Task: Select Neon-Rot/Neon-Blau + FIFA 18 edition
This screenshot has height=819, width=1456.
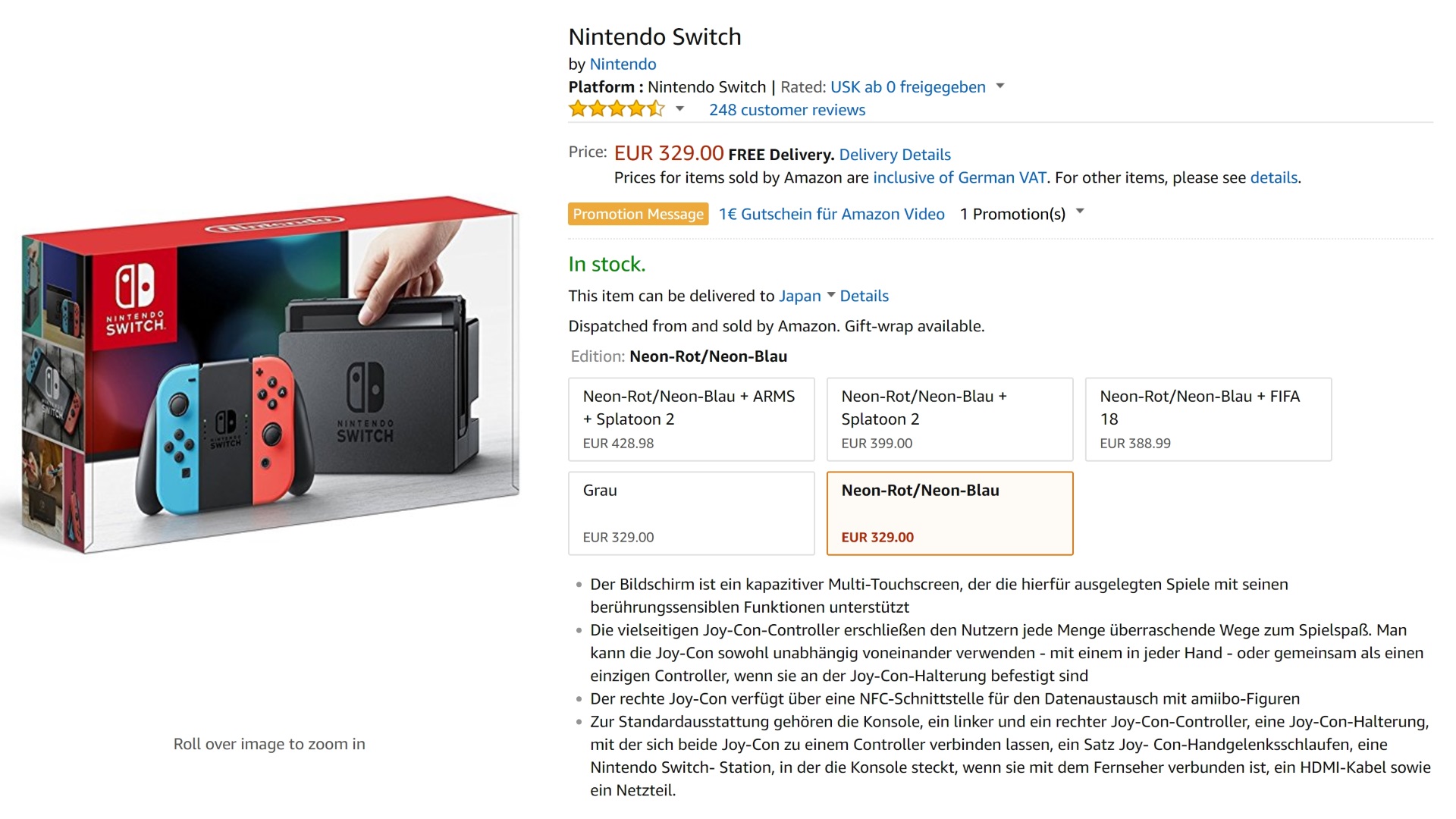Action: (x=1207, y=419)
